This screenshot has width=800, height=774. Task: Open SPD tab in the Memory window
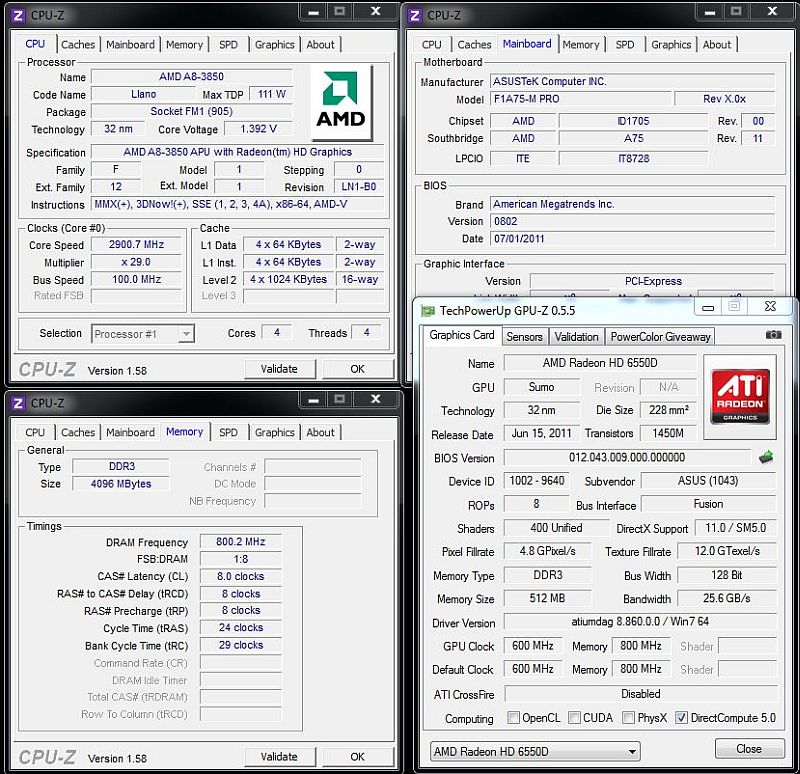228,433
